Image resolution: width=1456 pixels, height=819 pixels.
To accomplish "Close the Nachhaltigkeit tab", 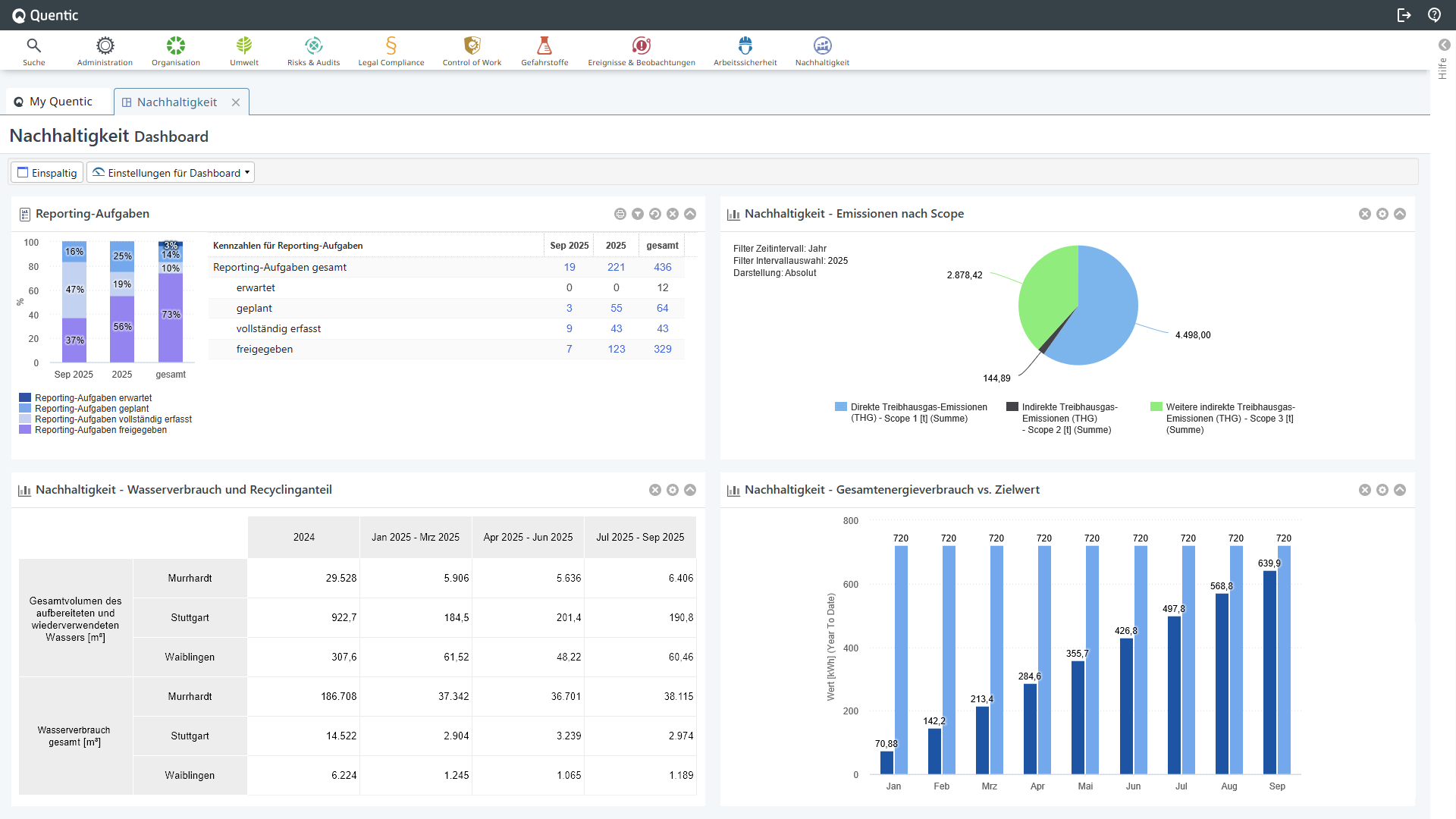I will click(236, 102).
